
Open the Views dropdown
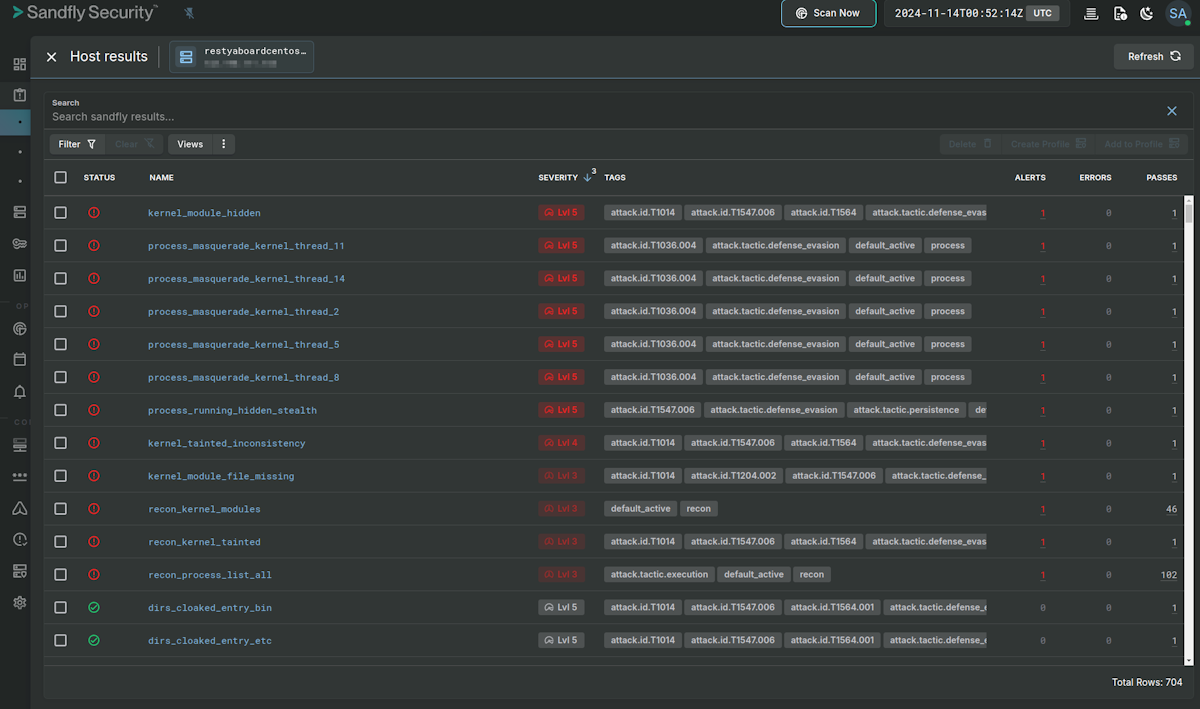189,144
